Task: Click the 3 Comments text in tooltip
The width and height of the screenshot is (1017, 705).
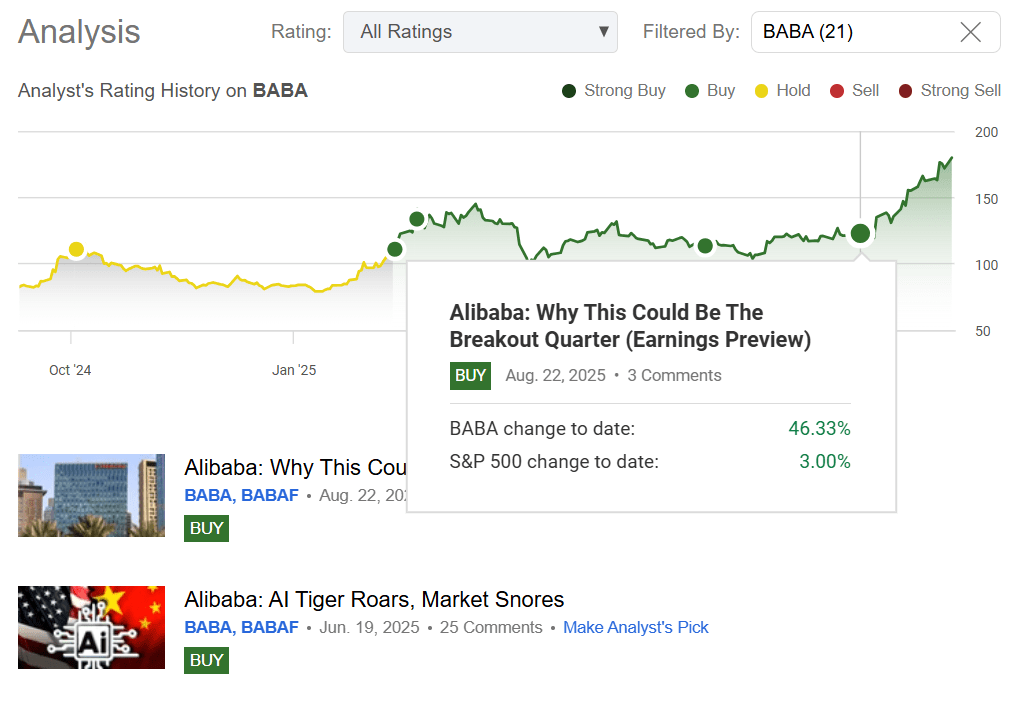Action: [x=674, y=376]
